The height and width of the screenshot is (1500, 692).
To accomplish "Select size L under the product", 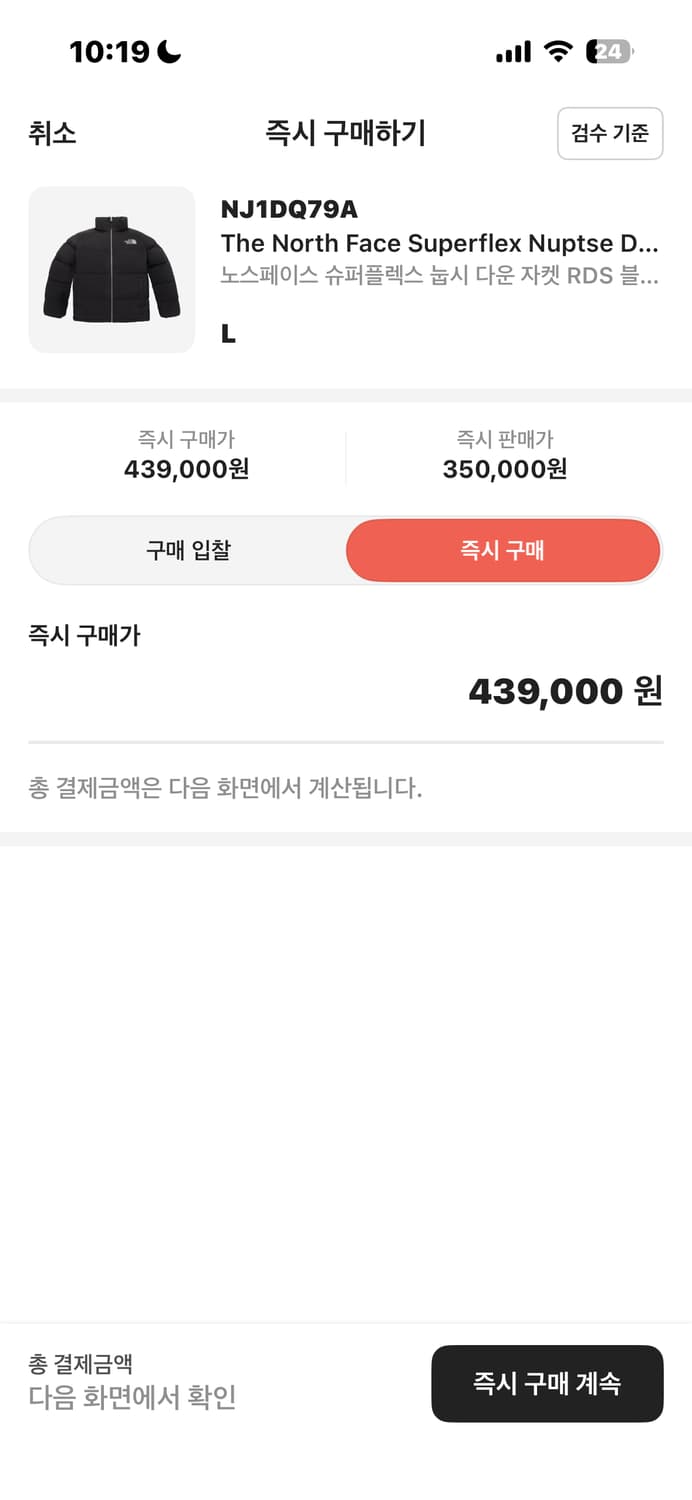I will (x=228, y=334).
